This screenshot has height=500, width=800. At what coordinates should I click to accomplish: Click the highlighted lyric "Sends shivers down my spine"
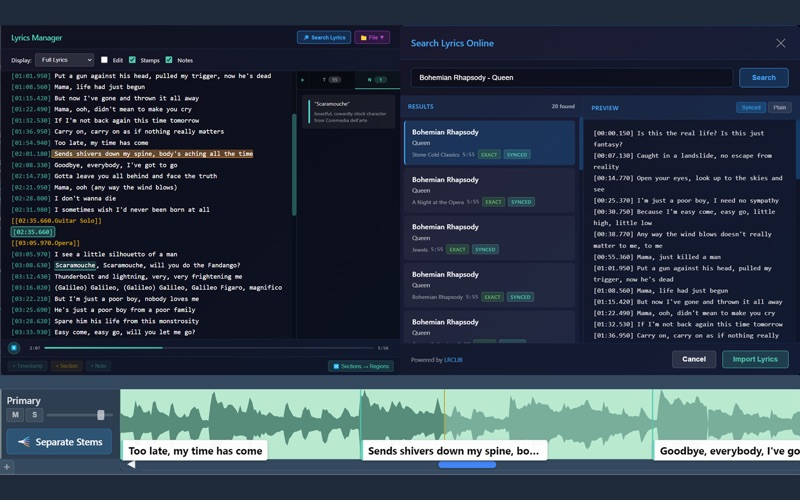point(154,154)
